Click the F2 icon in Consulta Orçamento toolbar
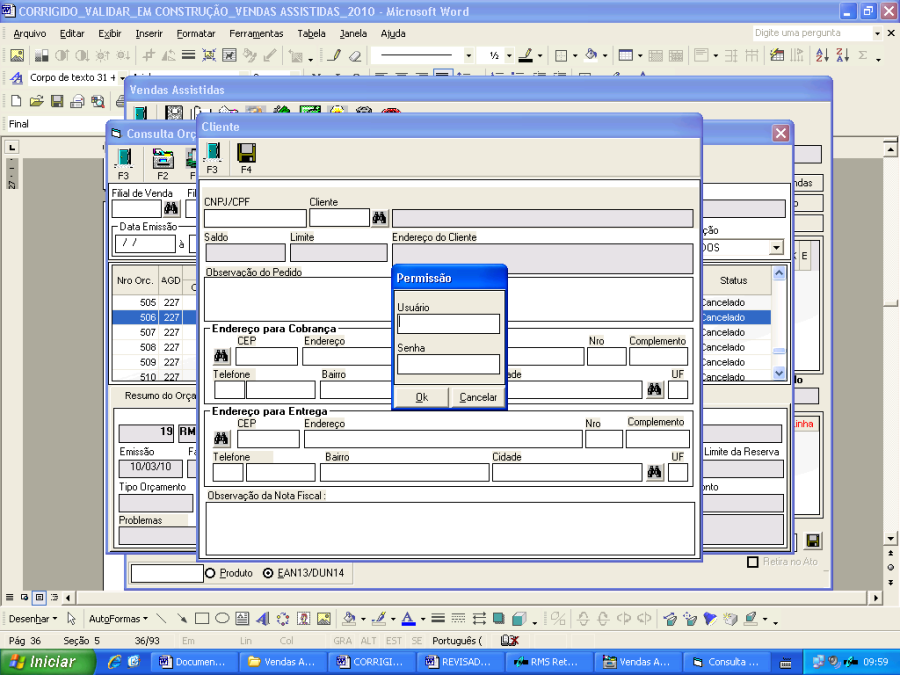 [x=162, y=159]
